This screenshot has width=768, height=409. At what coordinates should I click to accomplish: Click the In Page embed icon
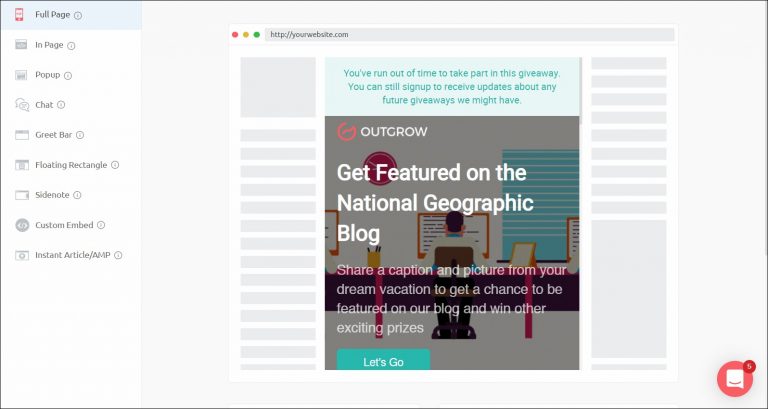point(21,45)
